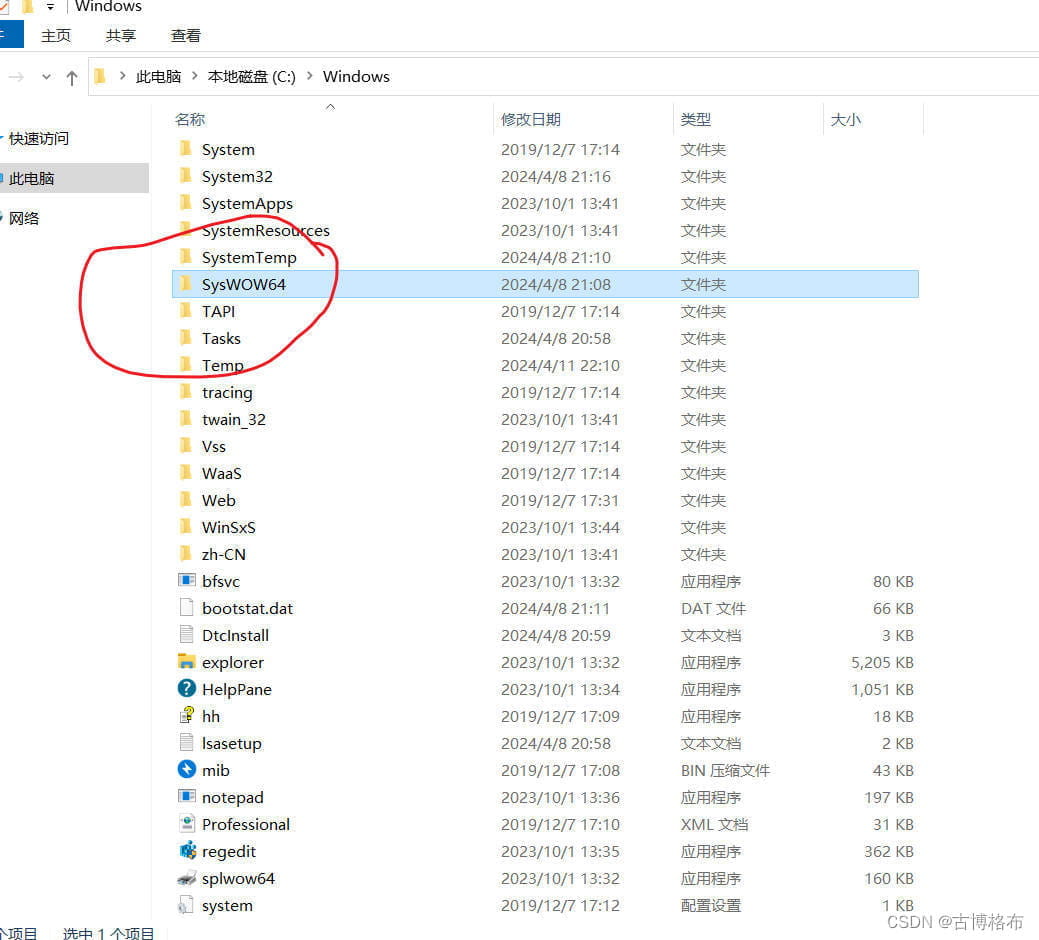Click 此电脑 in address breadcrumb
1039x940 pixels.
pos(158,77)
